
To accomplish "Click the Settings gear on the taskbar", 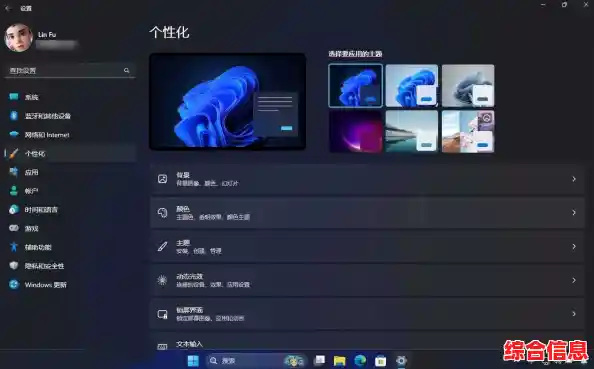I will [401, 361].
